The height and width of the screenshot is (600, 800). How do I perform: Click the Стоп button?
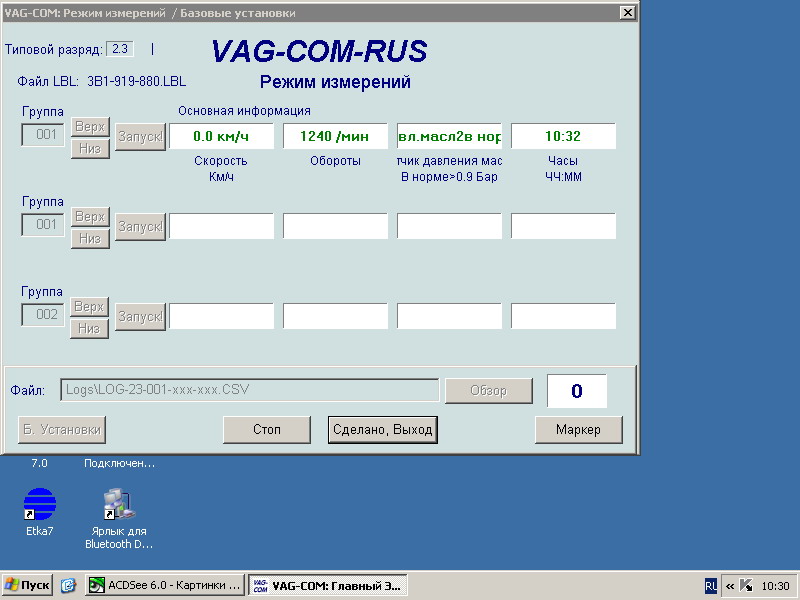point(267,430)
